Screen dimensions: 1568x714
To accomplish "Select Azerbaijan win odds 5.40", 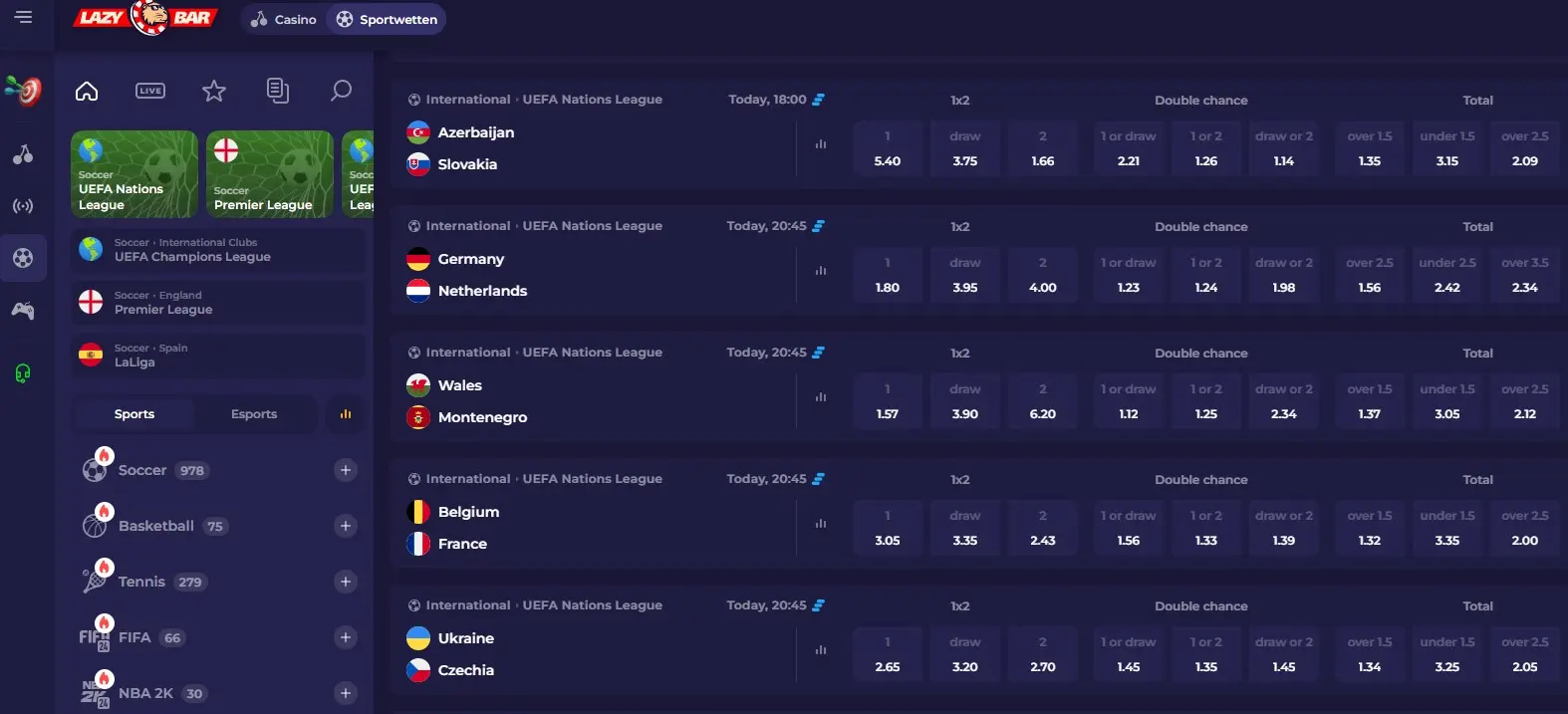I will coord(888,148).
